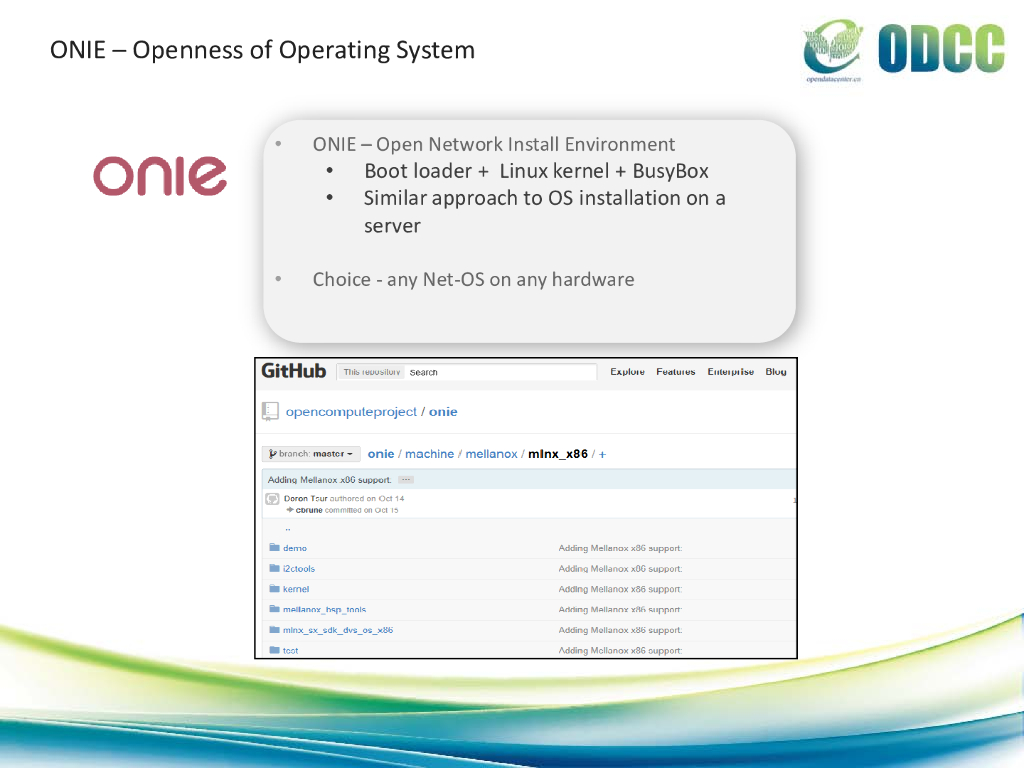Click the kernel folder icon
1024x768 pixels.
[274, 589]
